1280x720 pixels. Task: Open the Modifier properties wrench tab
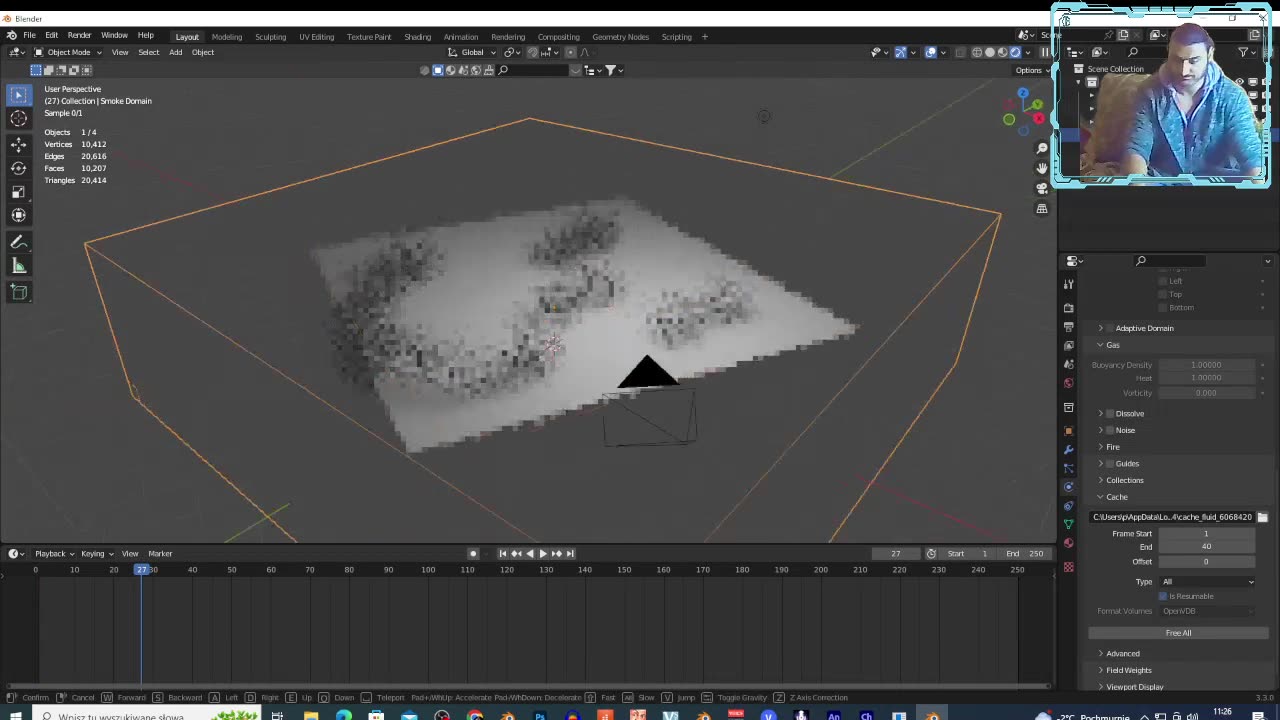[x=1069, y=450]
